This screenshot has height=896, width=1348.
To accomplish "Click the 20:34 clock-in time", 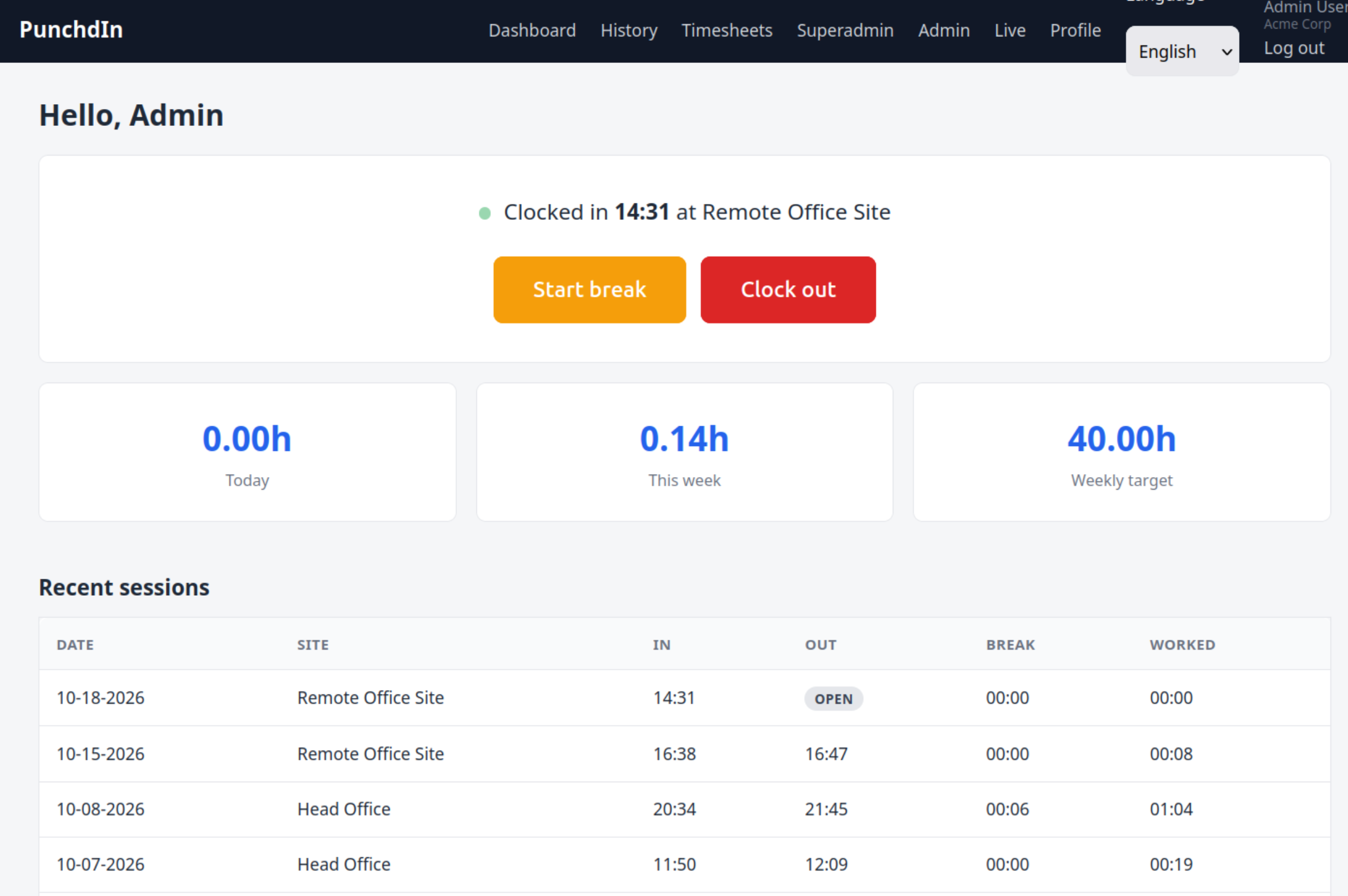I will coord(674,809).
